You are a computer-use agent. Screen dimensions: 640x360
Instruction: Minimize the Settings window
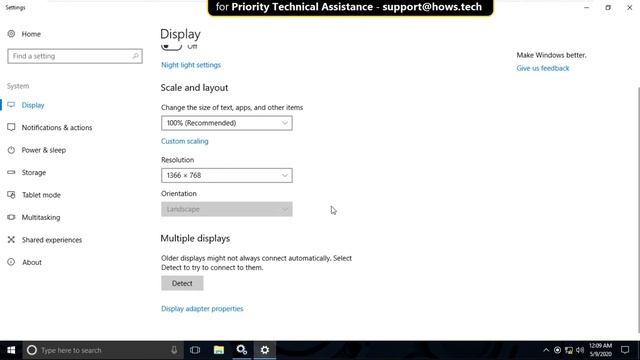(587, 7)
